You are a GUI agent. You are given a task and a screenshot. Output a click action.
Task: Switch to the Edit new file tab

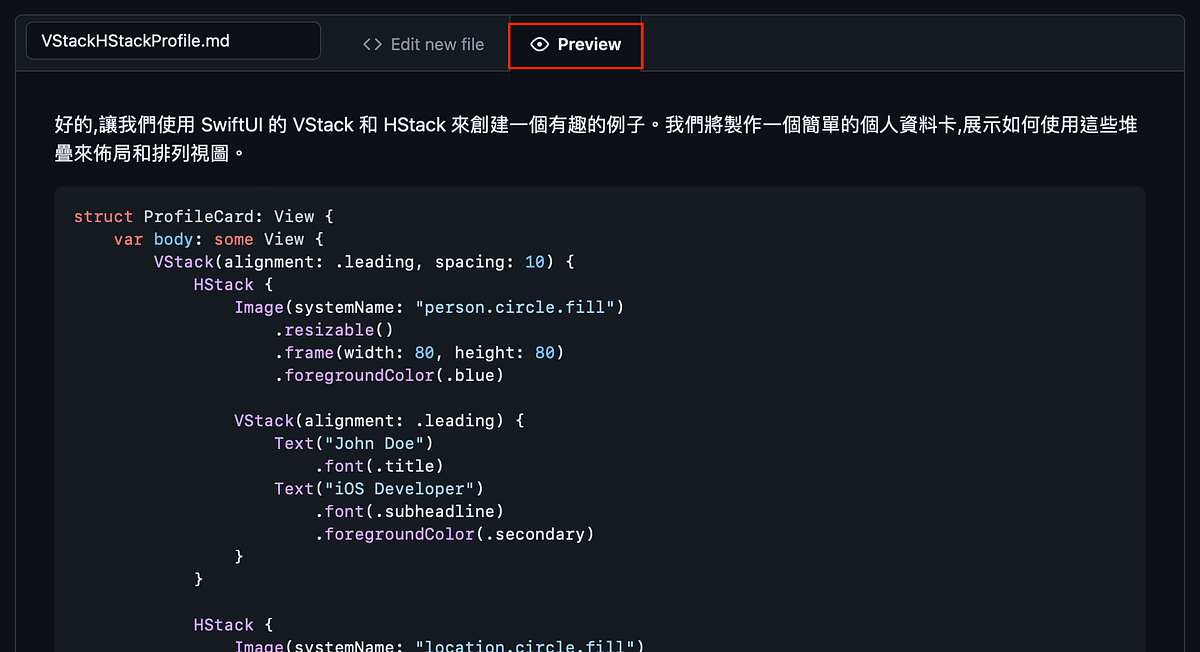point(437,44)
